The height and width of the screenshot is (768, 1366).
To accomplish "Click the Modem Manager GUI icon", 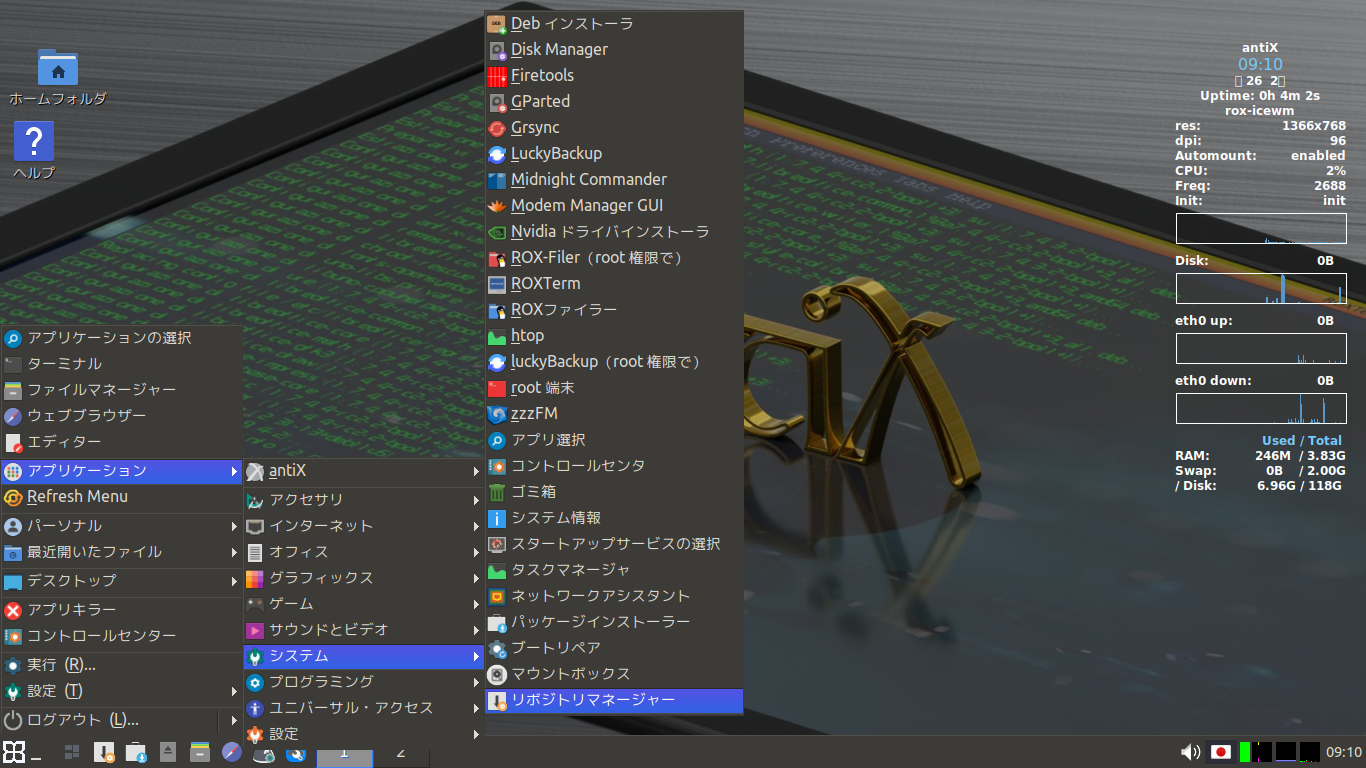I will pos(497,205).
